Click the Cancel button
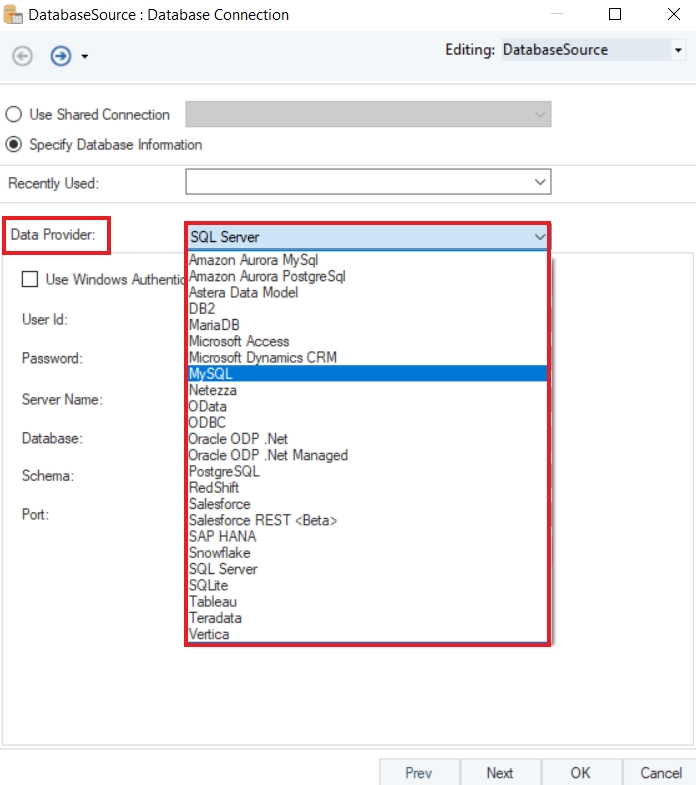The width and height of the screenshot is (696, 785). pos(660,772)
